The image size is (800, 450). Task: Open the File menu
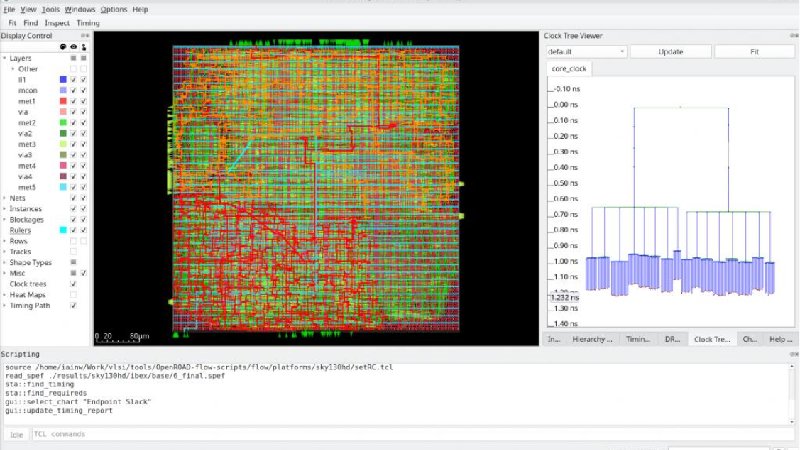(9, 9)
